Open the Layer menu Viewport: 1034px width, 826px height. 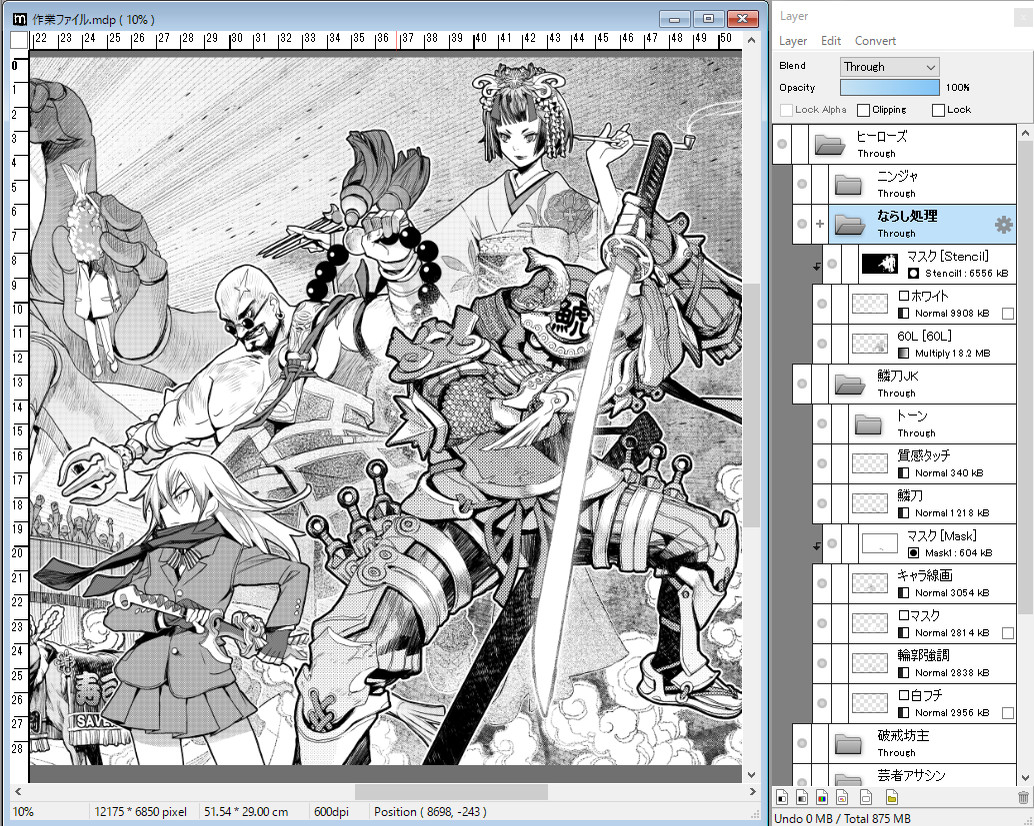[x=792, y=41]
